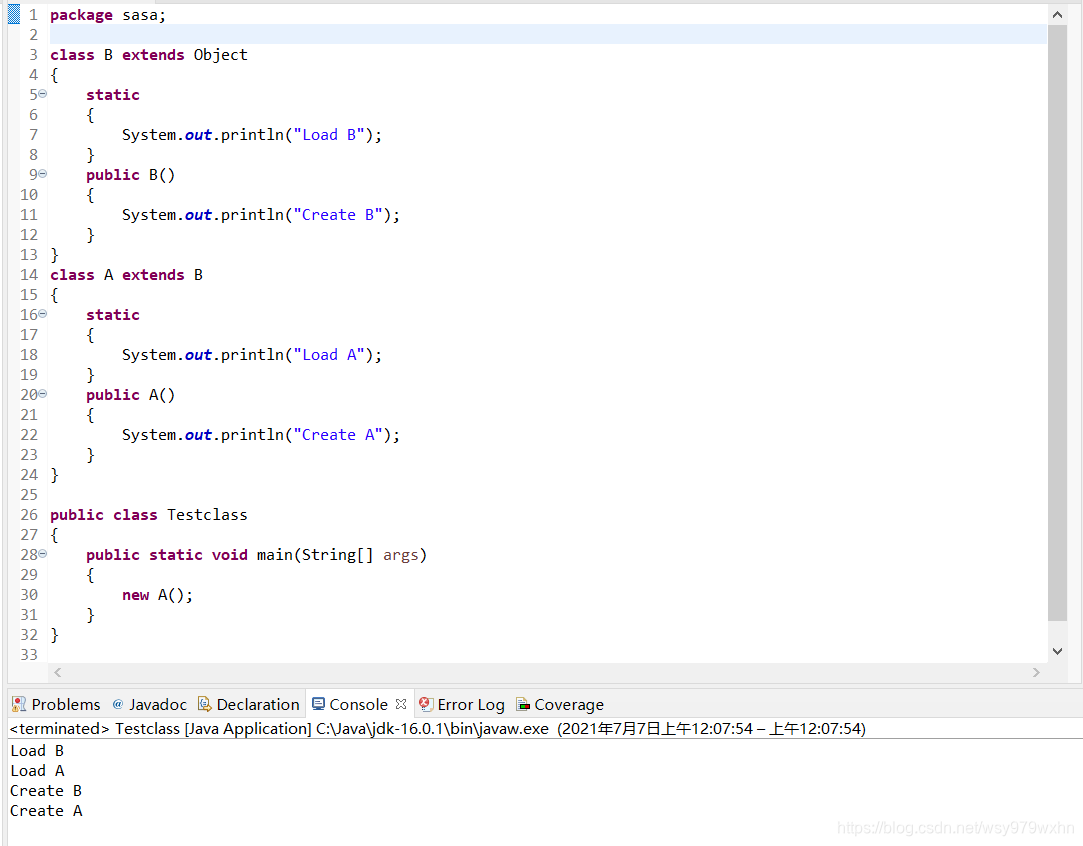Click 'public A()' constructor signature
This screenshot has height=846, width=1083.
(131, 395)
